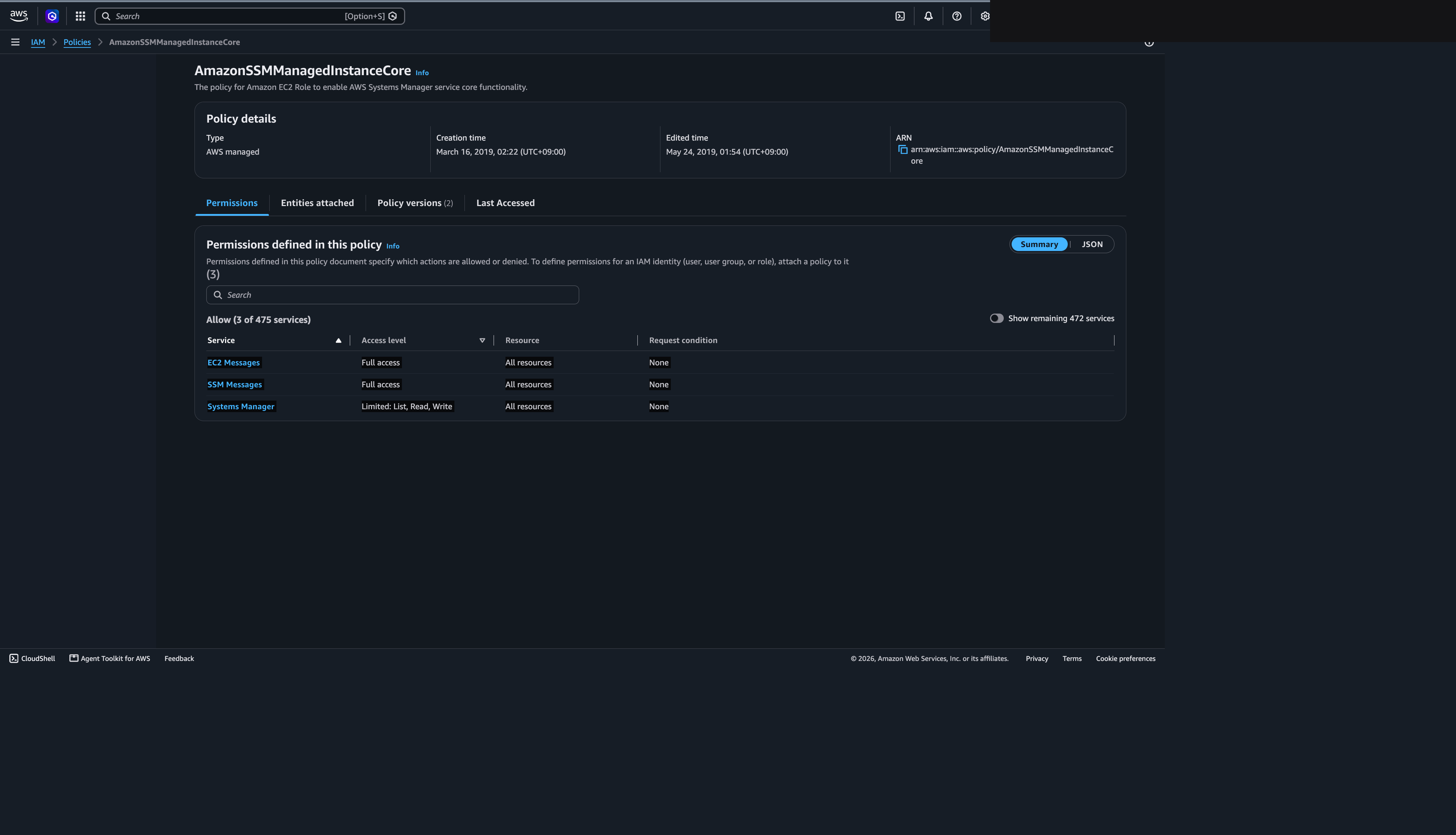Focus the permissions search field

392,295
